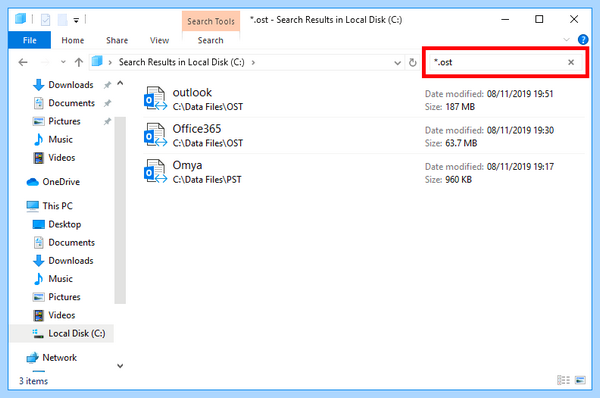Unpin Downloads using its pin icon
This screenshot has width=600, height=398.
(x=108, y=85)
